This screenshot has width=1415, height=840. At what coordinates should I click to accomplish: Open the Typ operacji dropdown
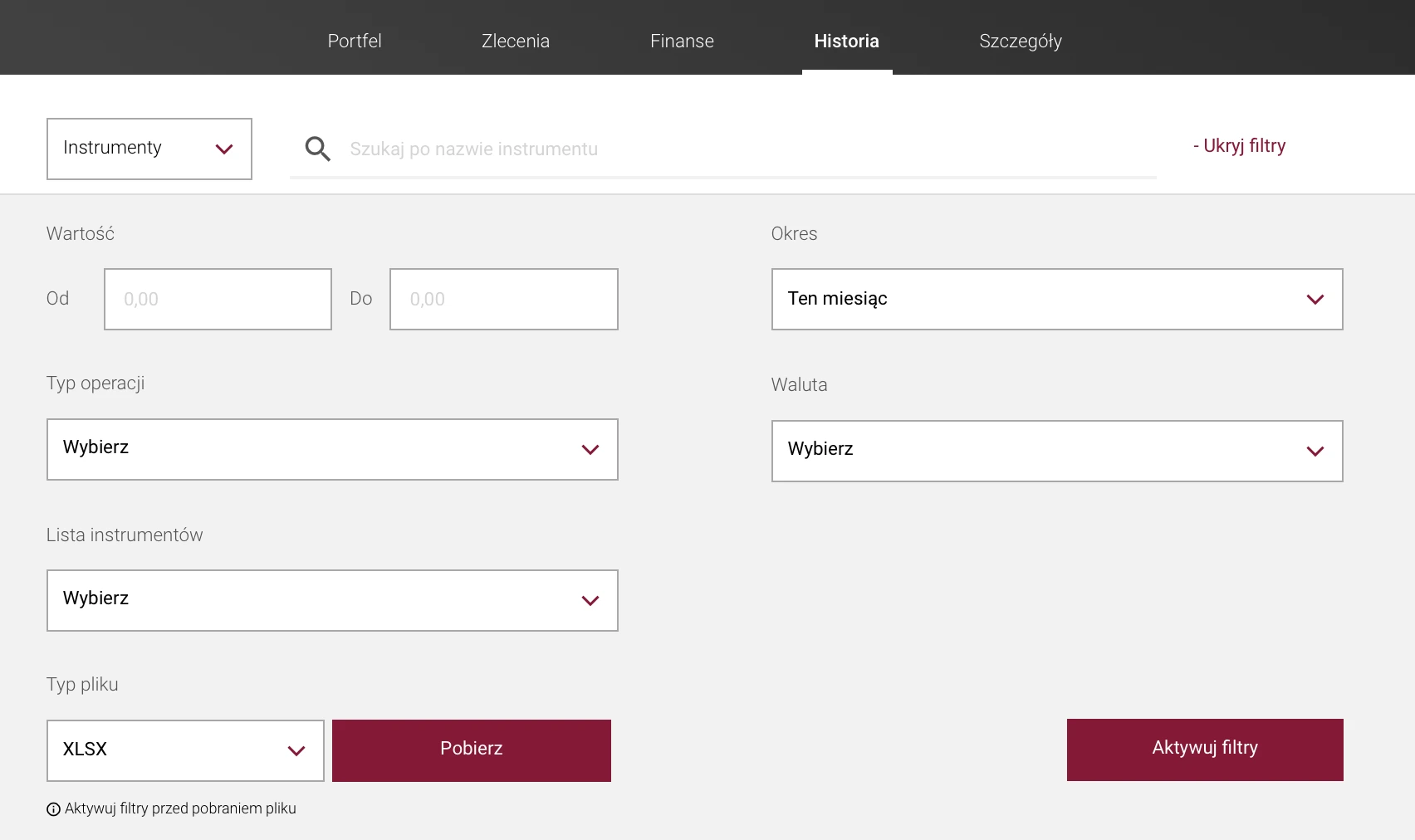(332, 449)
